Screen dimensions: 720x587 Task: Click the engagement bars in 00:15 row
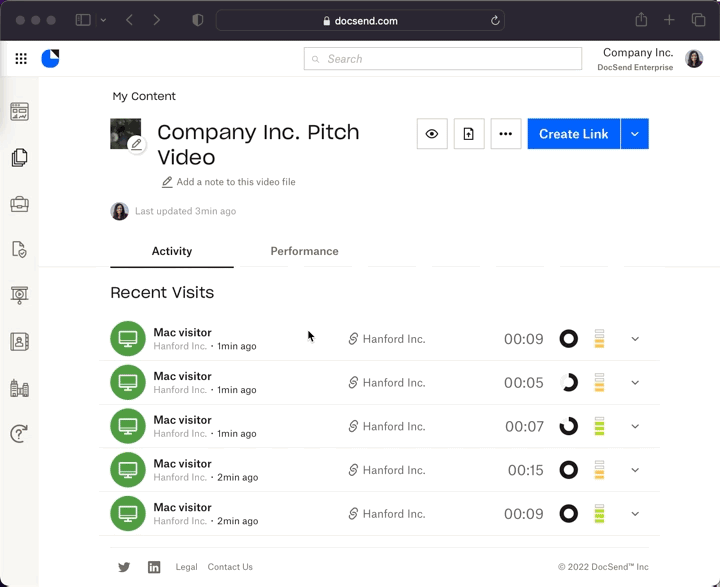599,470
